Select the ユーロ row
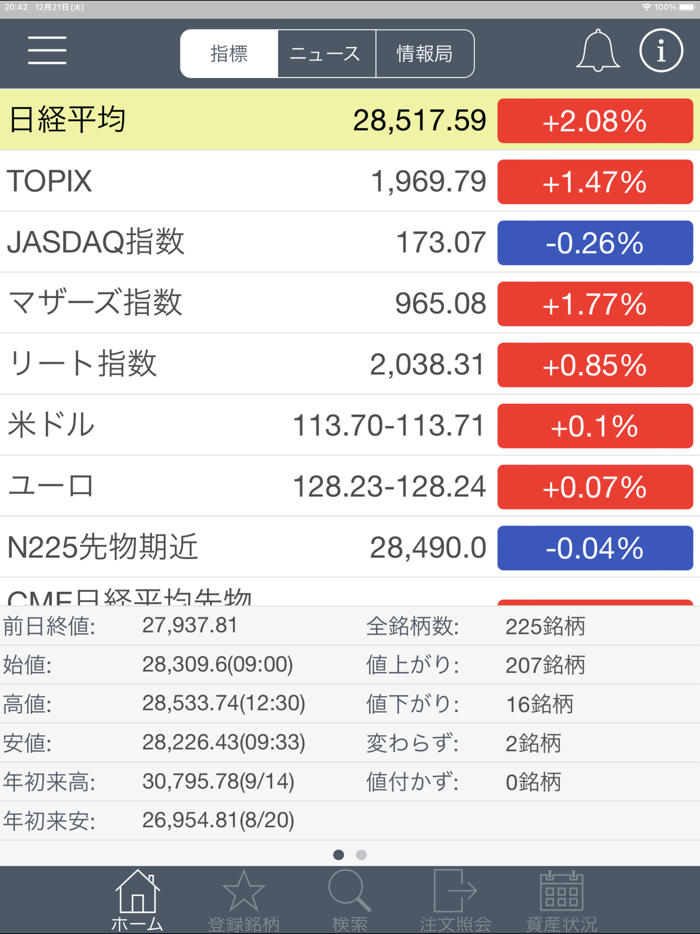 pyautogui.click(x=250, y=487)
